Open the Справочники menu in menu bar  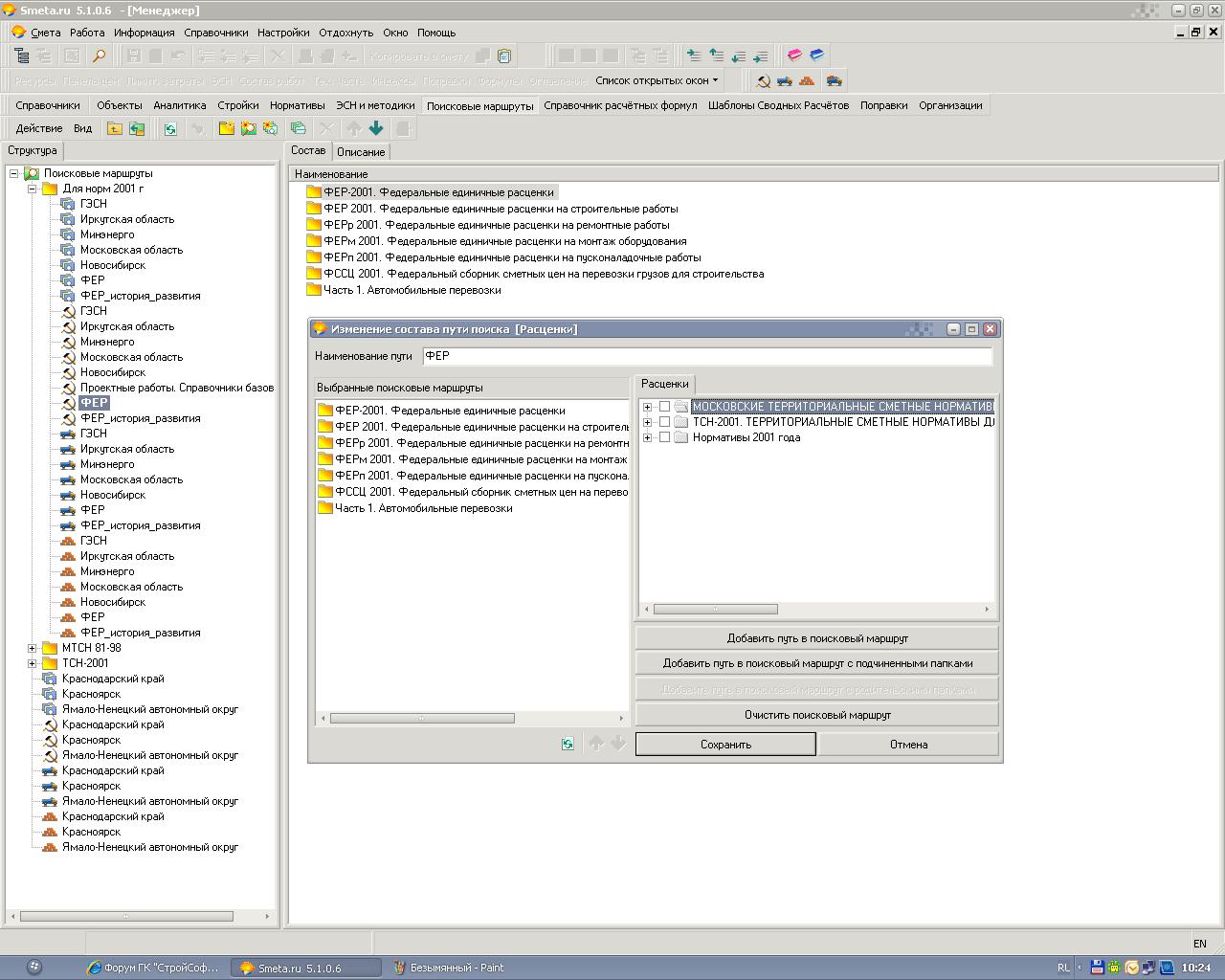(x=216, y=32)
